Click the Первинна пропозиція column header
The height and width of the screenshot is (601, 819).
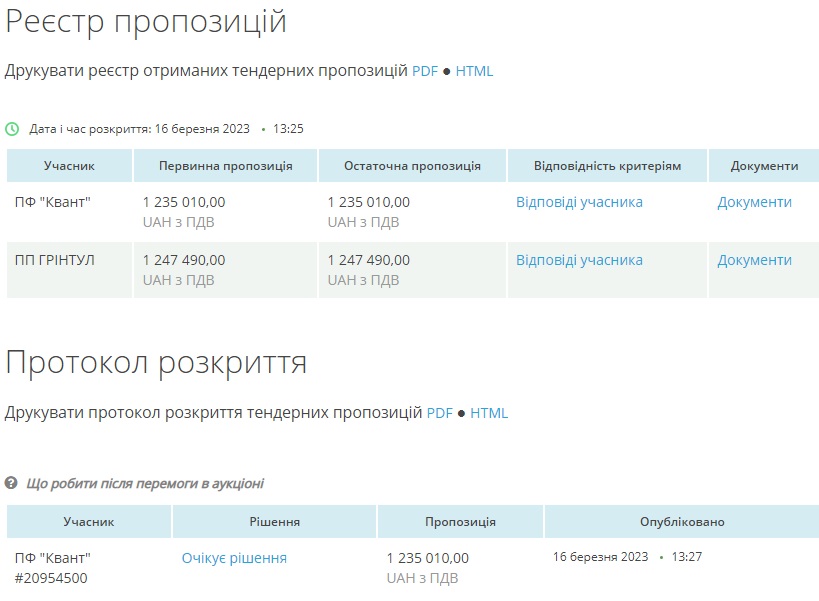point(226,166)
